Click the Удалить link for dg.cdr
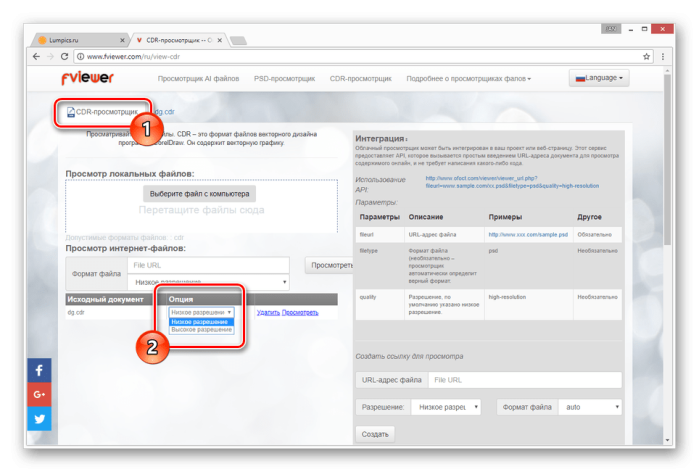 (x=268, y=312)
